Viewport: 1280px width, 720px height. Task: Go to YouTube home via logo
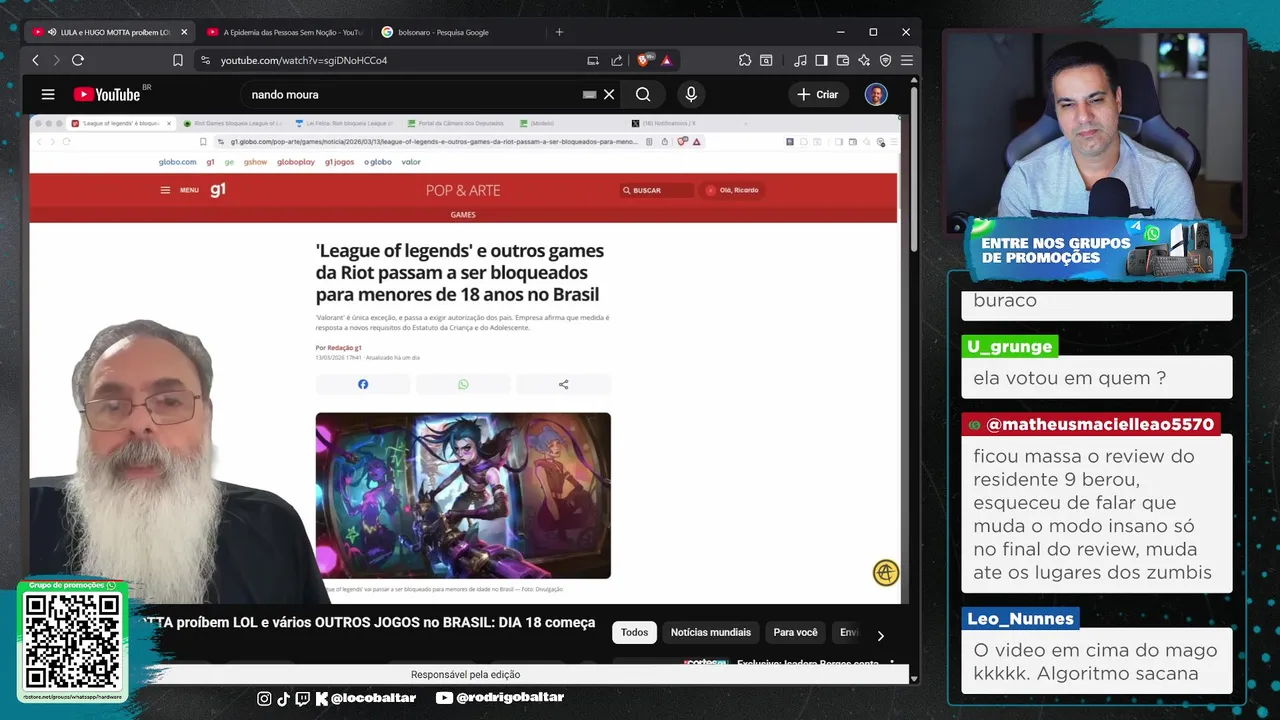106,94
